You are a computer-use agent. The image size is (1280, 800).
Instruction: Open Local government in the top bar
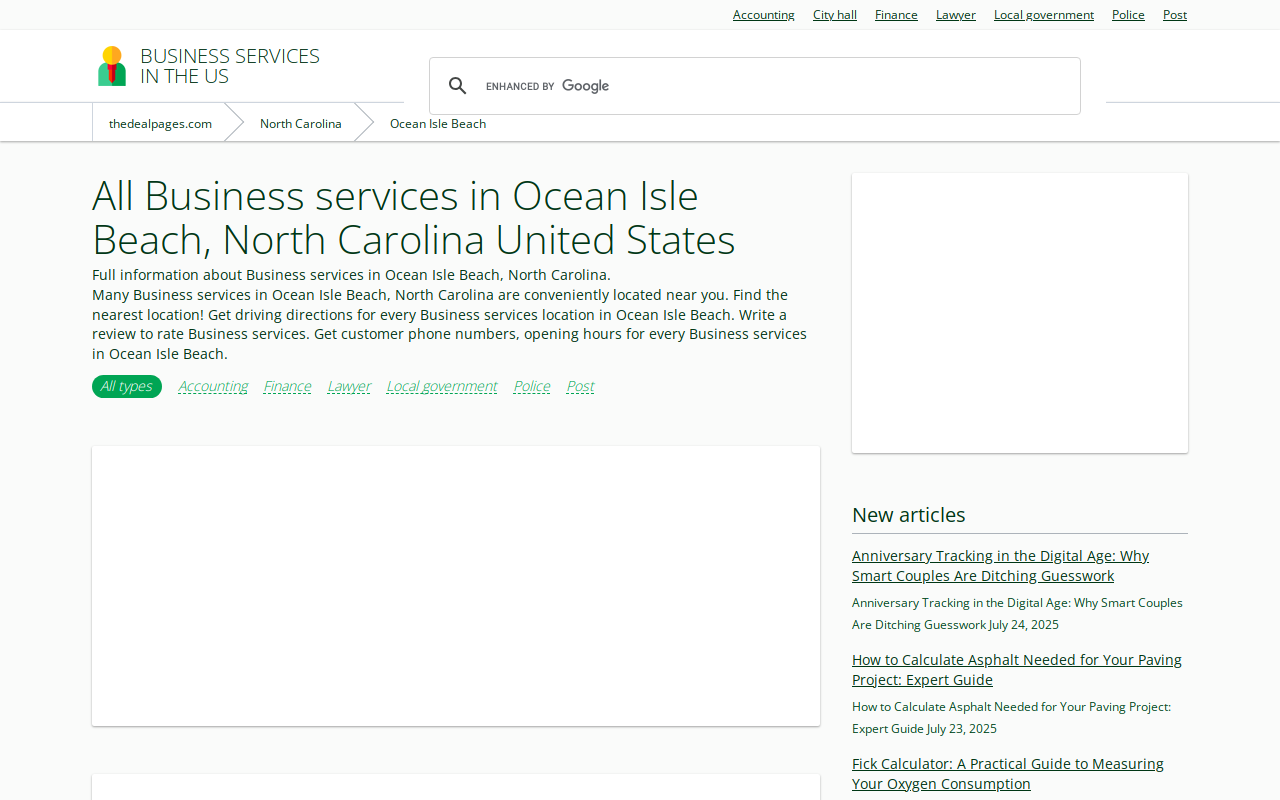tap(1044, 15)
